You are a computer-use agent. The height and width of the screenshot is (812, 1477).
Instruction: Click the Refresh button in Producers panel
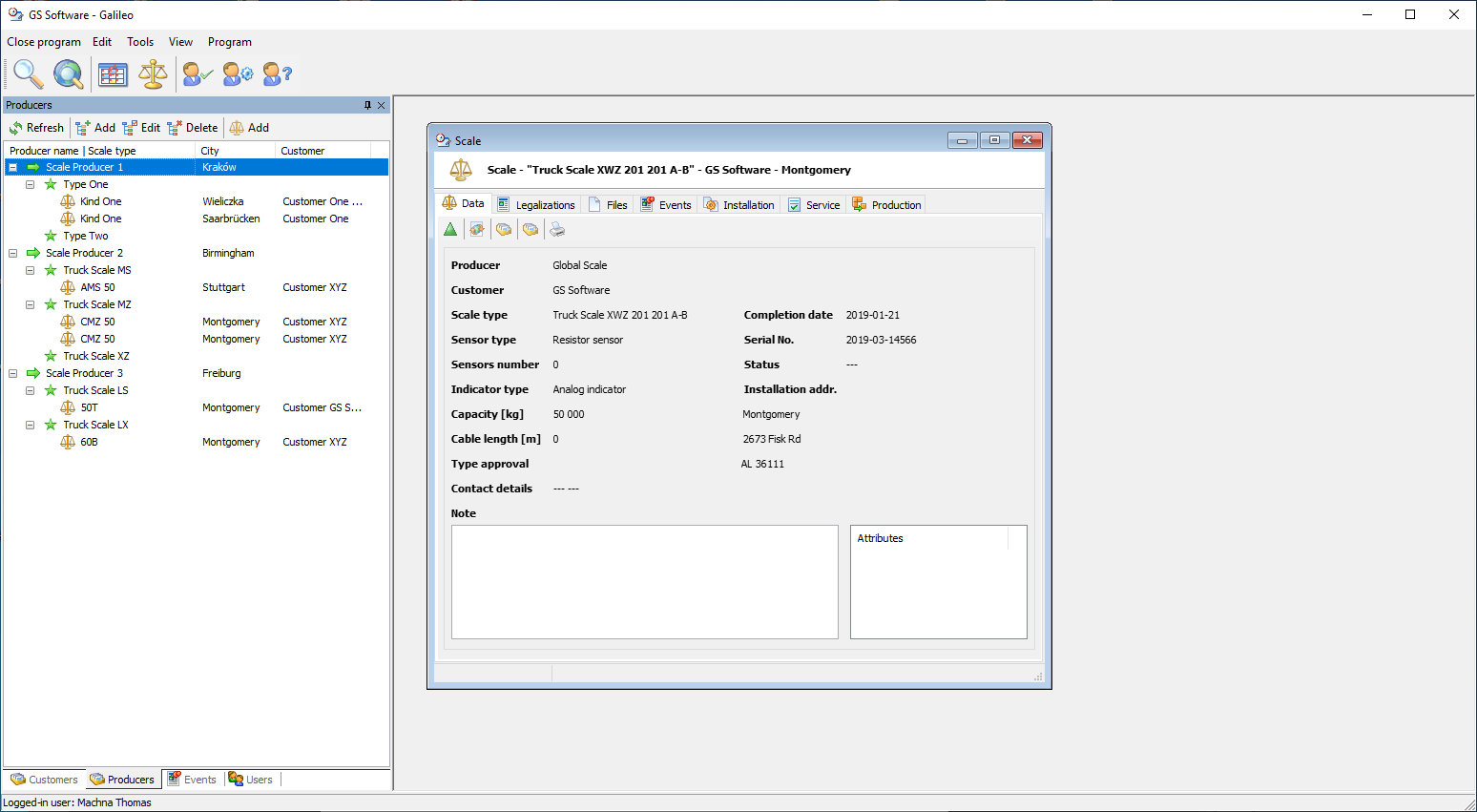coord(36,128)
